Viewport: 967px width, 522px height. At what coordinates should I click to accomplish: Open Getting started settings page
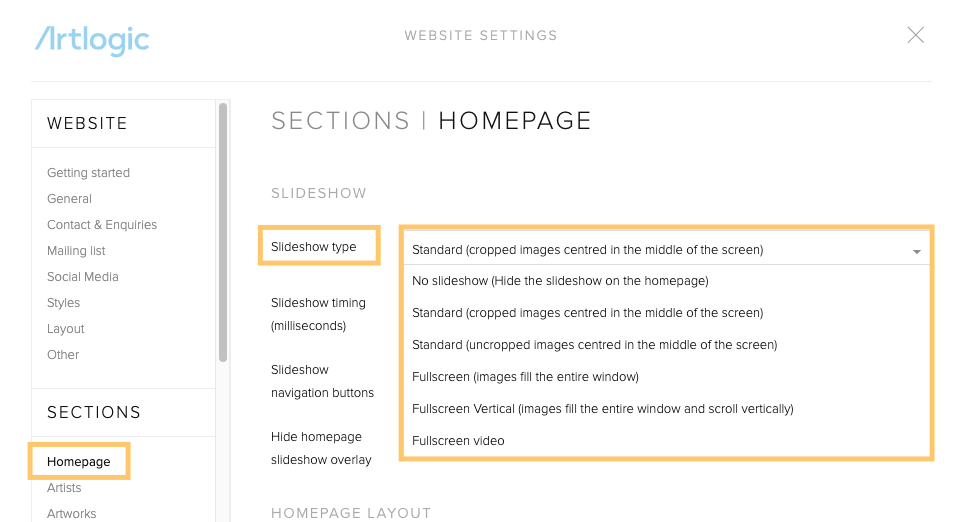88,173
